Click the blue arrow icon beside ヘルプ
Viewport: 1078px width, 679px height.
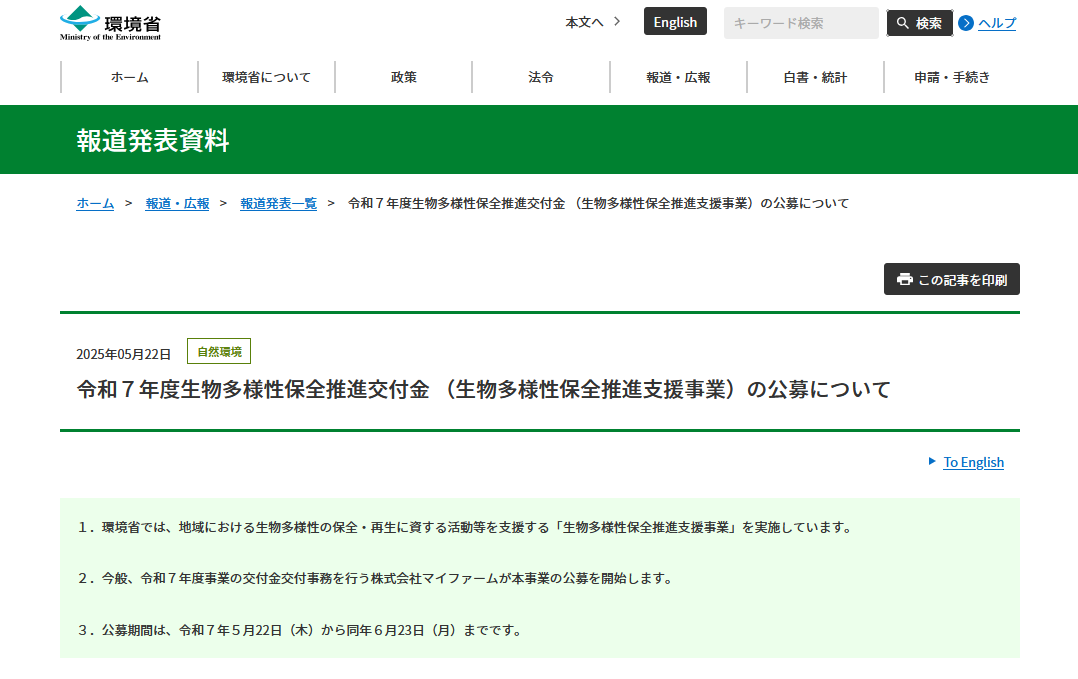tap(966, 23)
